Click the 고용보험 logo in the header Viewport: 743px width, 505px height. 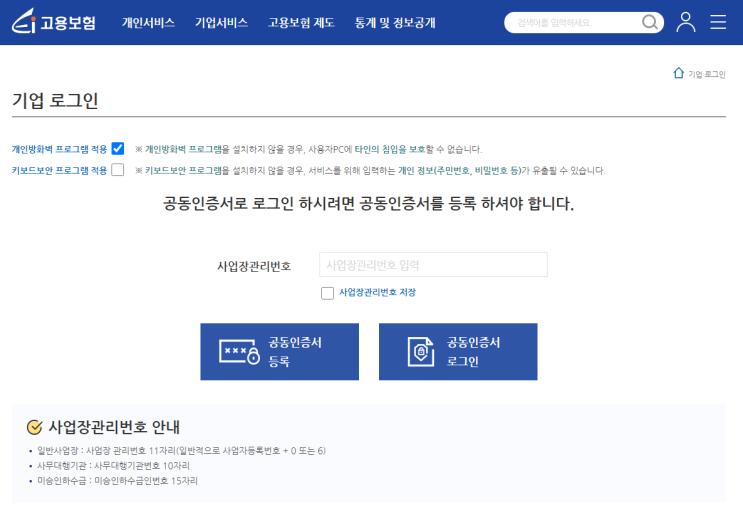pos(54,21)
